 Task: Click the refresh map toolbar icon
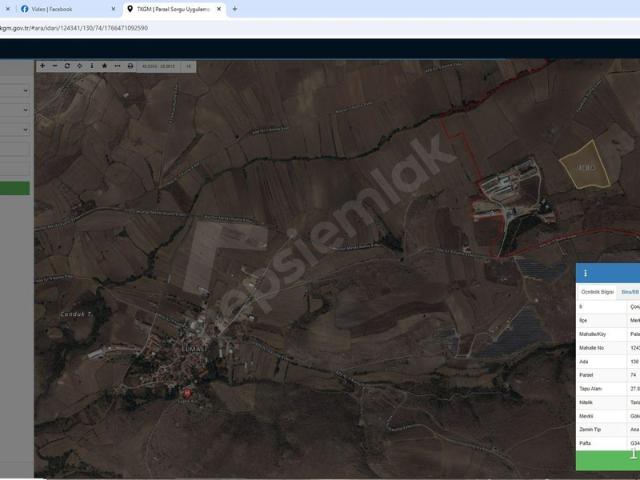click(x=67, y=66)
